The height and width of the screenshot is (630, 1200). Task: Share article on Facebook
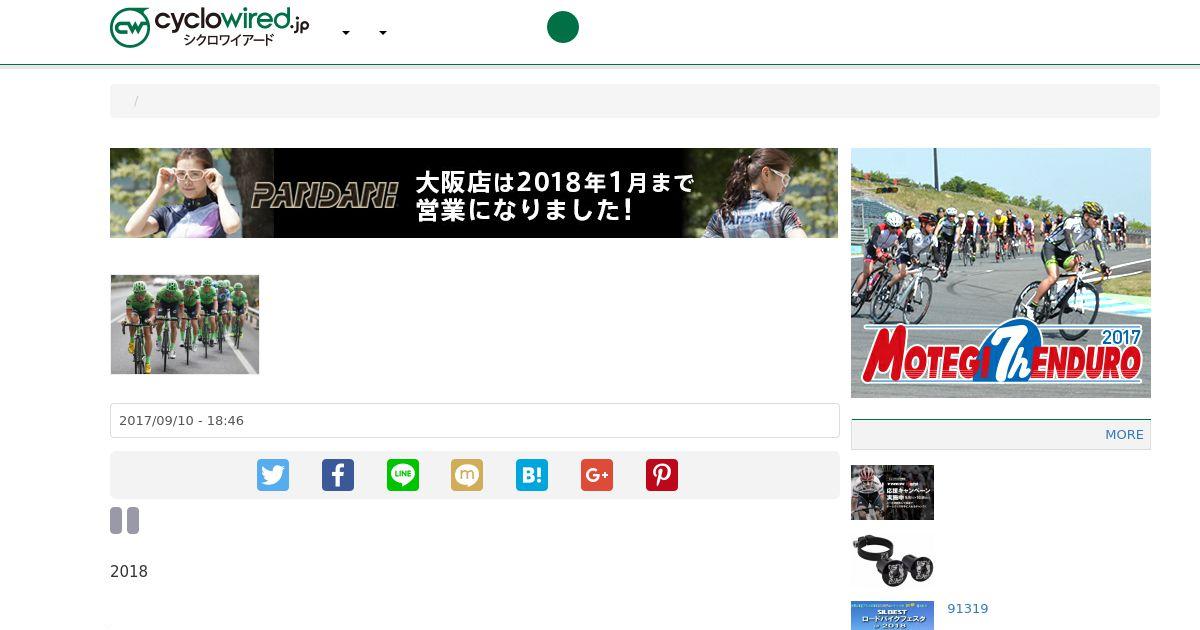click(x=338, y=475)
